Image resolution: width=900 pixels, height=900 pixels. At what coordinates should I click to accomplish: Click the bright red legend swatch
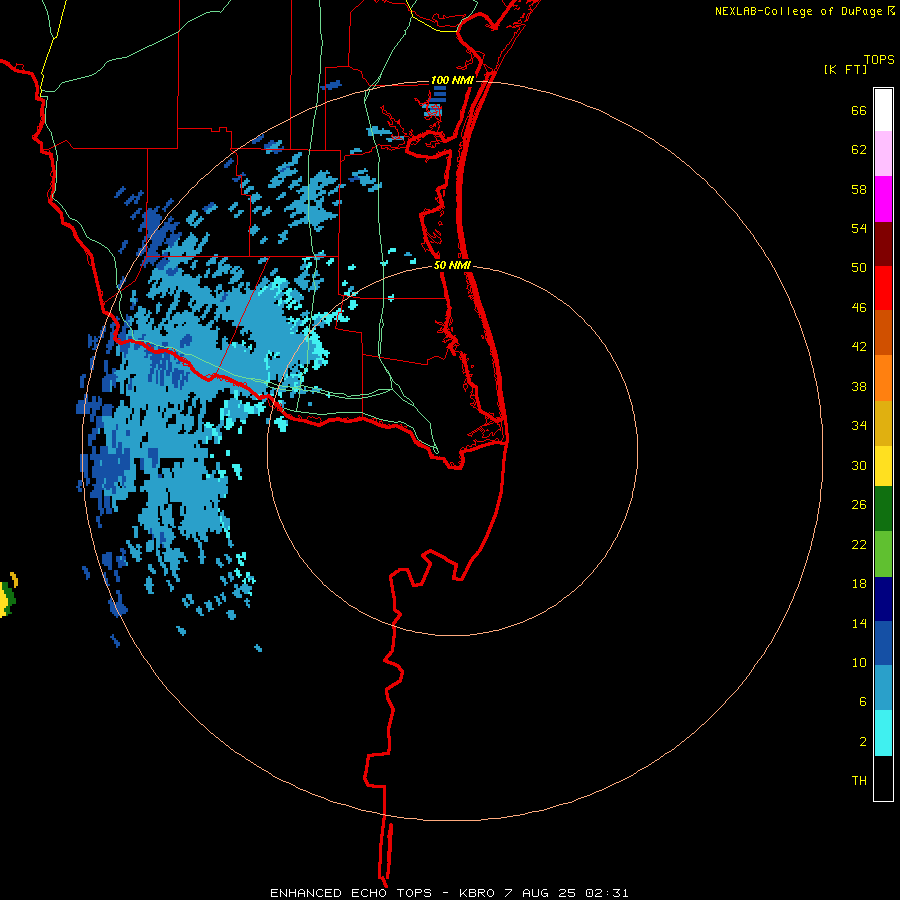883,288
